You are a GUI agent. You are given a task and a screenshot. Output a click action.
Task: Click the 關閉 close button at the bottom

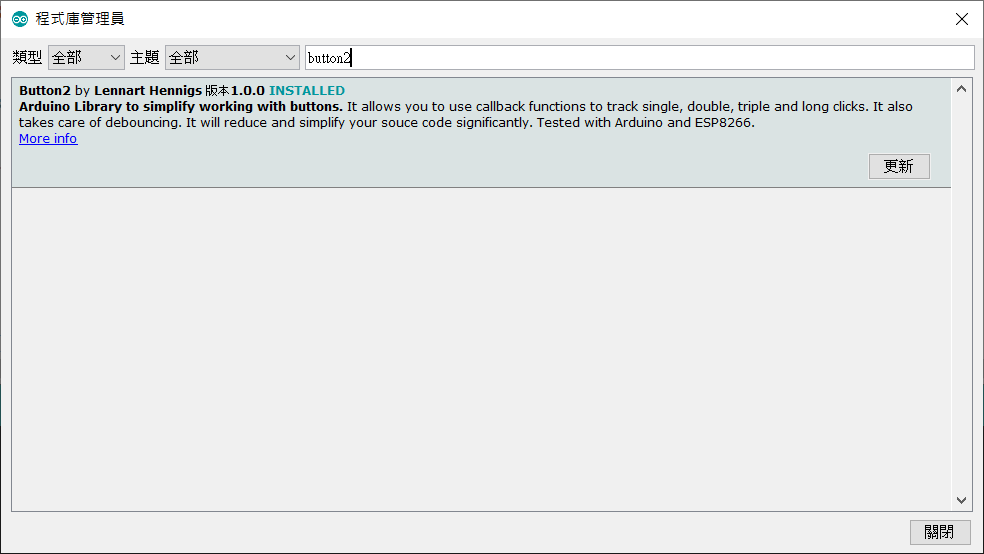(x=939, y=532)
